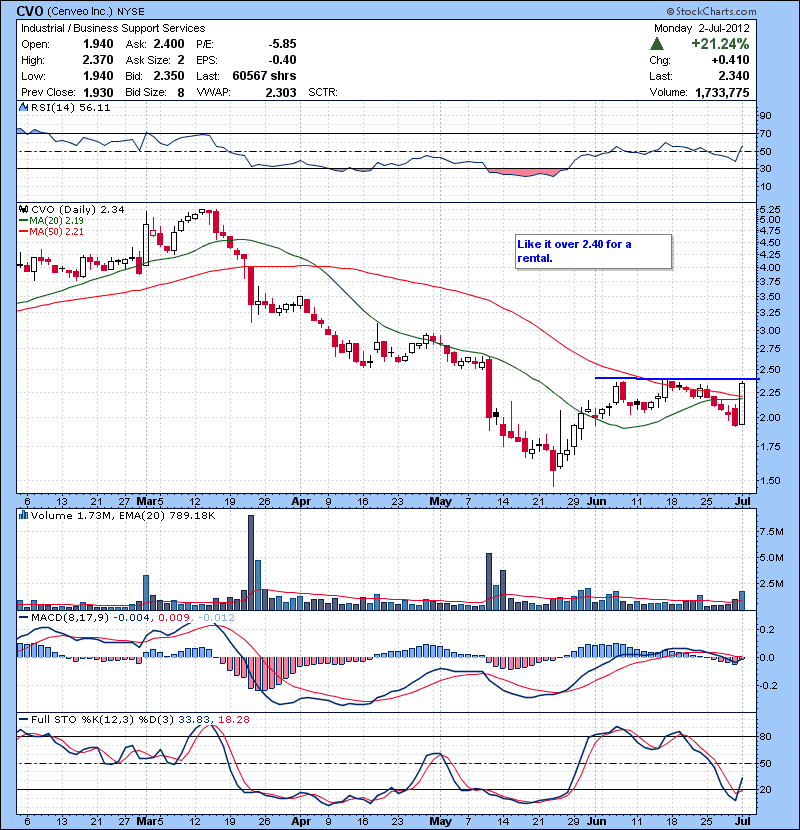This screenshot has height=830, width=800.
Task: Click the MACD values '-0.004, 0.009, -0.012'
Action: click(x=174, y=617)
